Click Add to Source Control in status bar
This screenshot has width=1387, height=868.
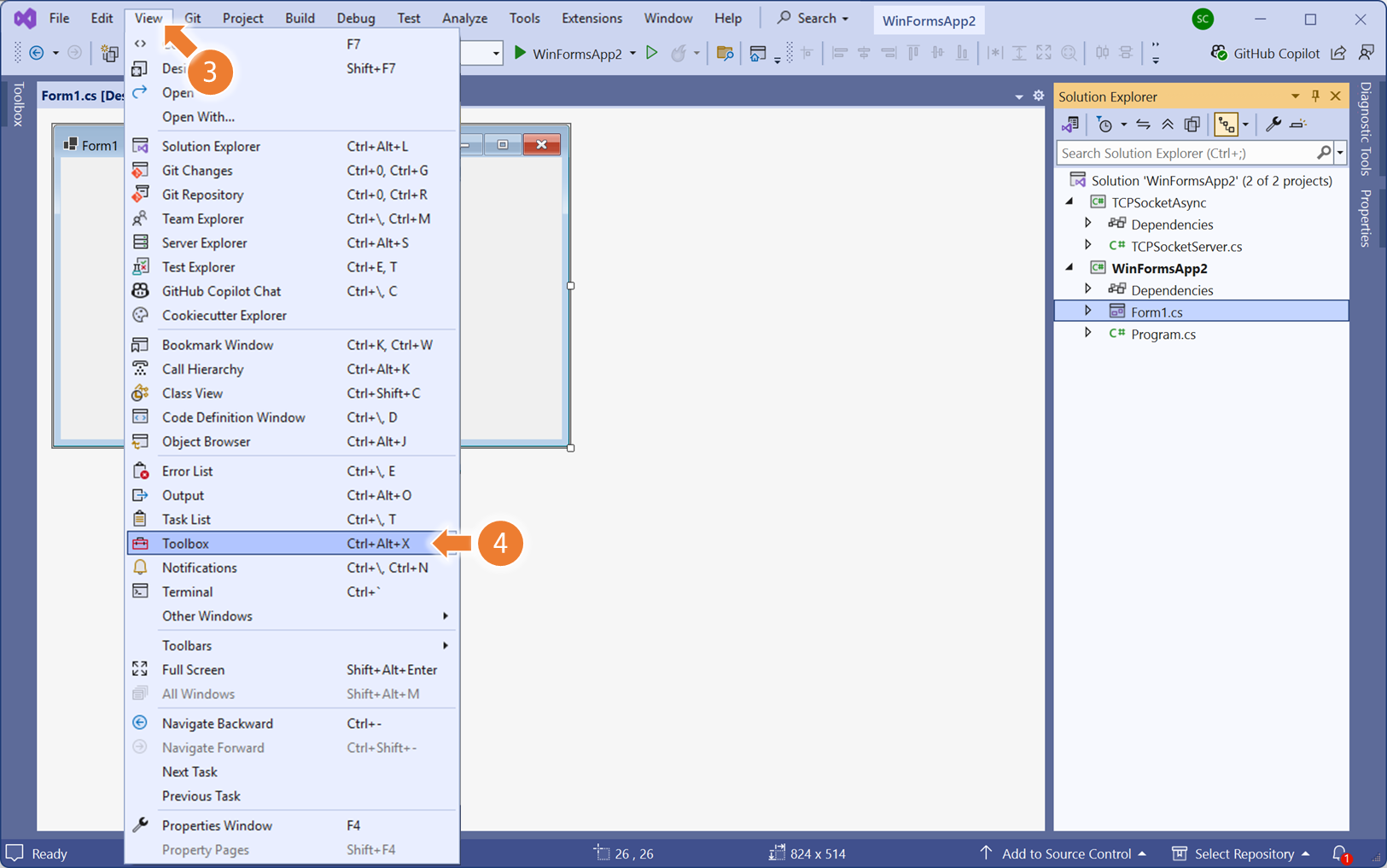1063,853
